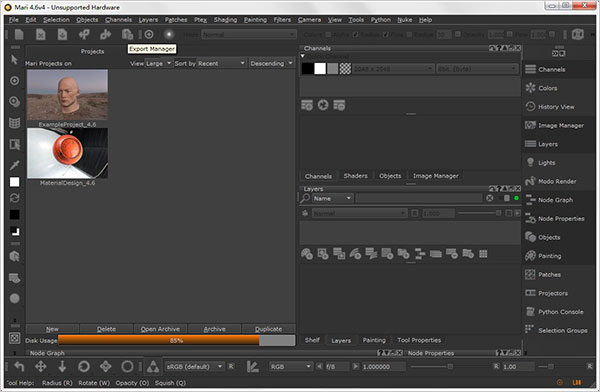Viewport: 600px width, 392px height.
Task: Click the undo arrow icon in bottom toolbar
Action: point(19,367)
